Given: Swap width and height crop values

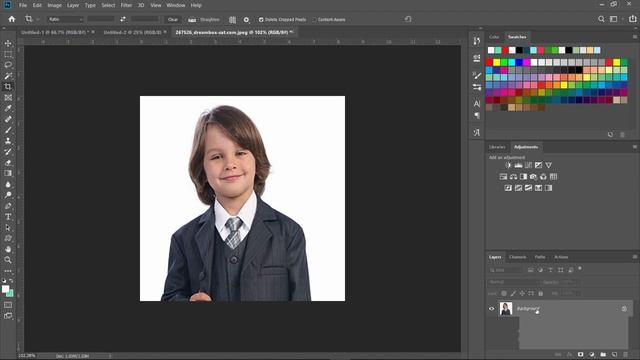Looking at the screenshot, I should click(x=123, y=19).
